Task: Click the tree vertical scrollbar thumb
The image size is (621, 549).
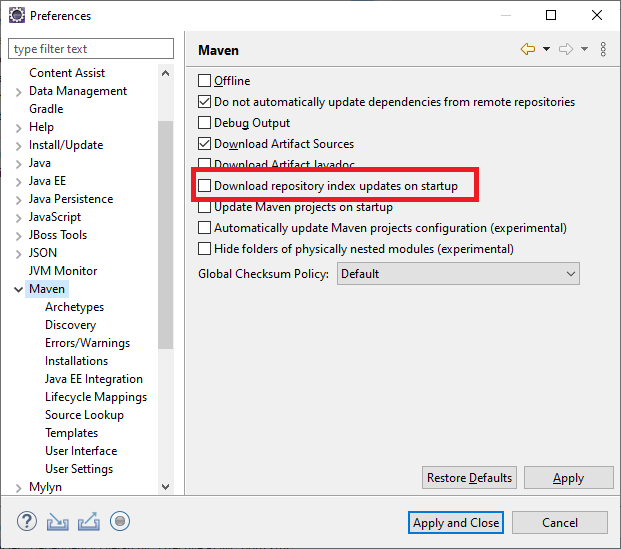Action: (x=166, y=235)
